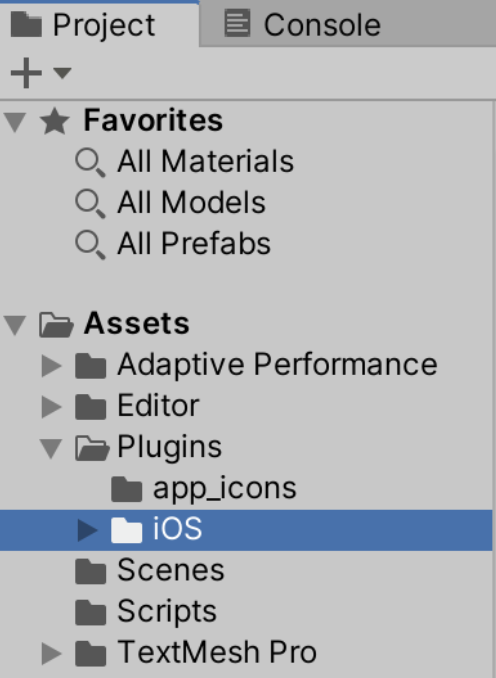Expand the Adaptive Performance folder

click(x=51, y=366)
